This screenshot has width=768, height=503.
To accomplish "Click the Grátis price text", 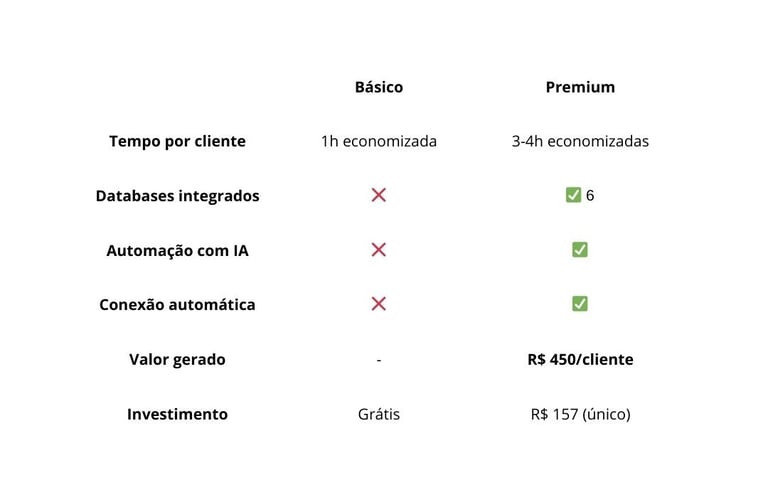I will pyautogui.click(x=378, y=414).
